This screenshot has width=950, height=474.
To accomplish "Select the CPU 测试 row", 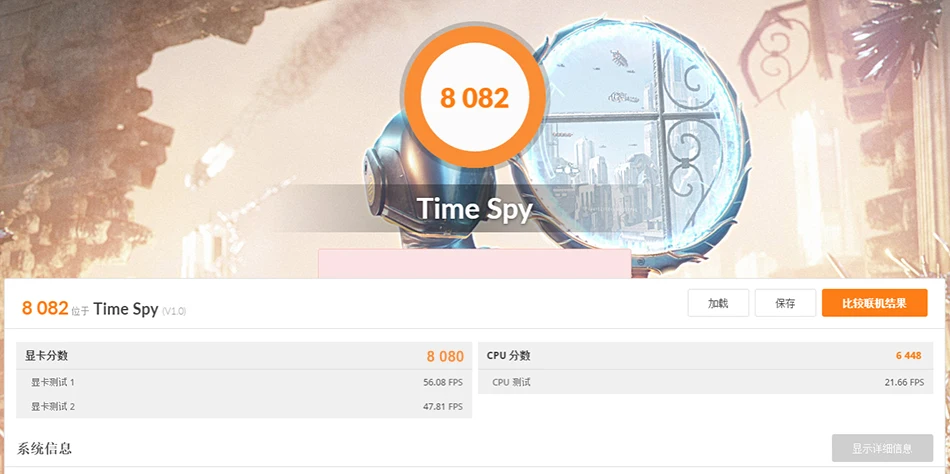I will point(705,382).
